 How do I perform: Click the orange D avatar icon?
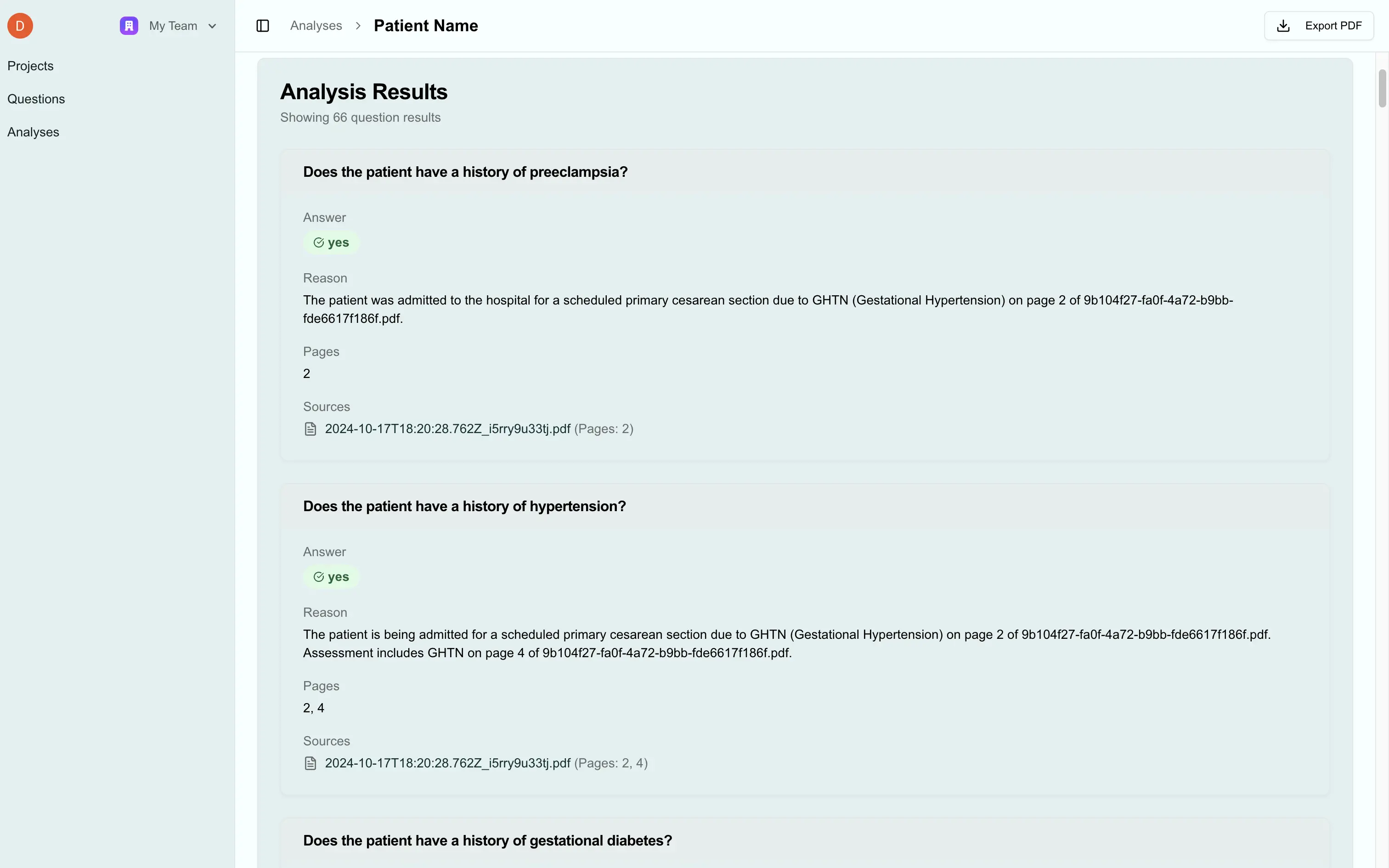point(19,25)
